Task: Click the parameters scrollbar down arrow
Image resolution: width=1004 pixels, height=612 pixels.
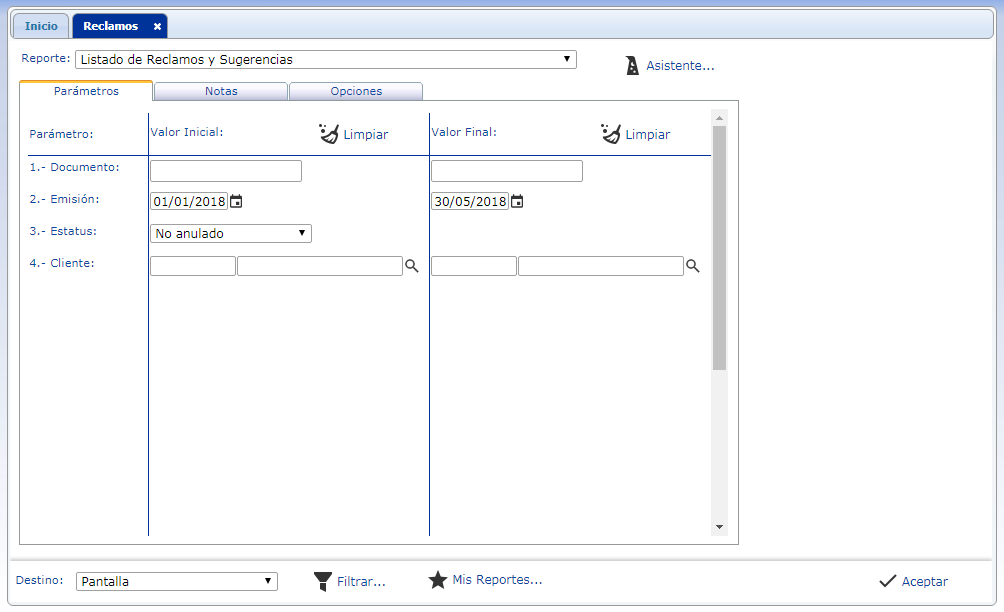Action: tap(719, 527)
